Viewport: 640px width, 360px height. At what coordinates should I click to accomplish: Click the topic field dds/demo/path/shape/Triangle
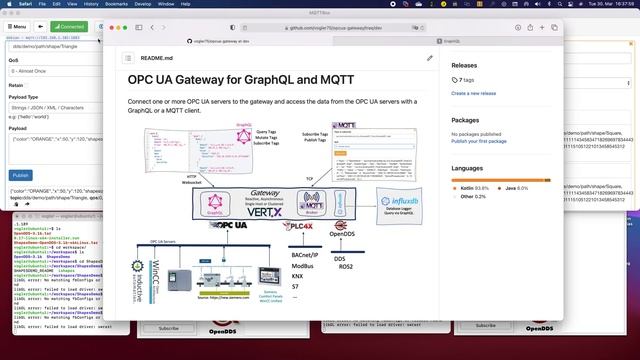click(x=55, y=47)
